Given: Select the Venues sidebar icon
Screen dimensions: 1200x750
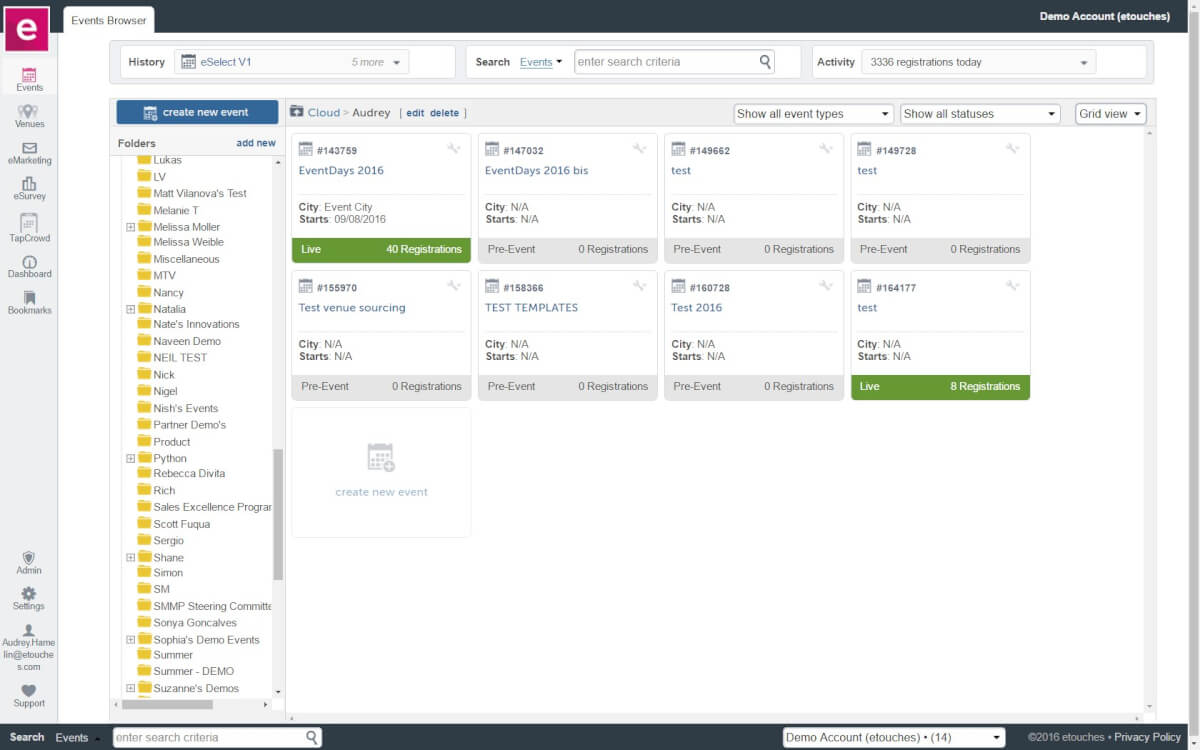Looking at the screenshot, I should click(x=29, y=114).
